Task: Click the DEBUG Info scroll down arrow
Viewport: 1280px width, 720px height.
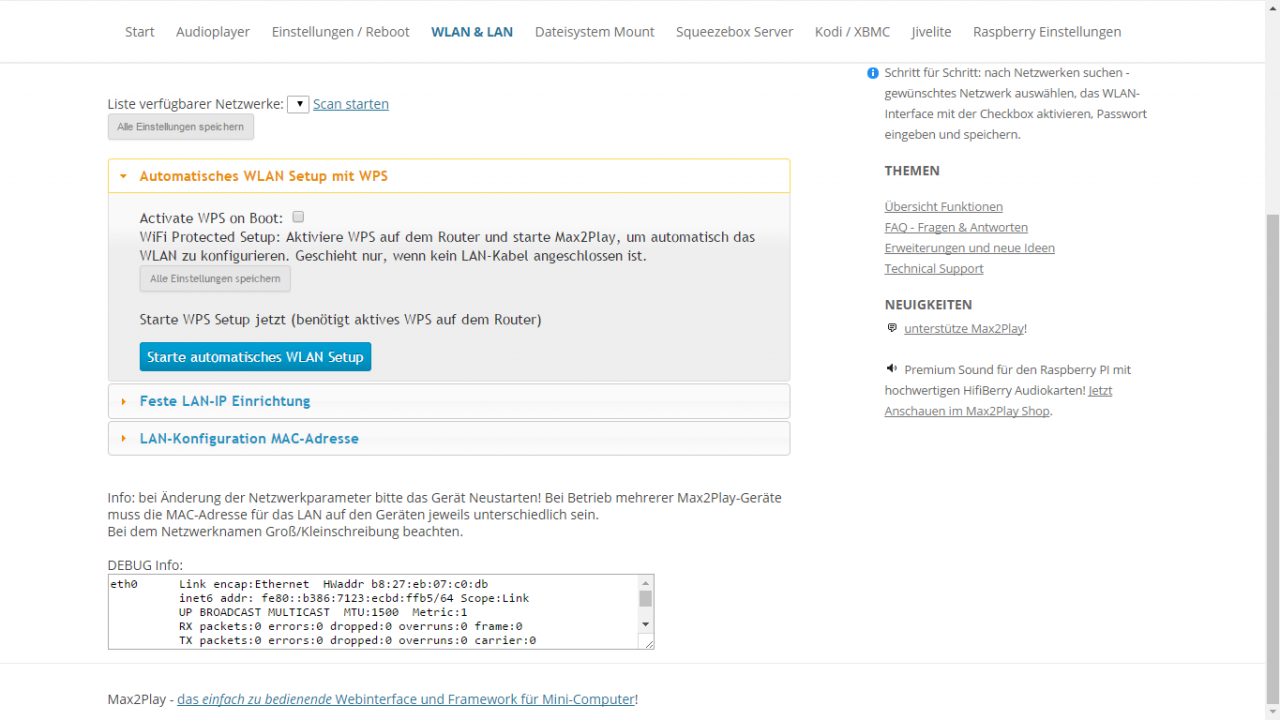Action: tap(646, 625)
